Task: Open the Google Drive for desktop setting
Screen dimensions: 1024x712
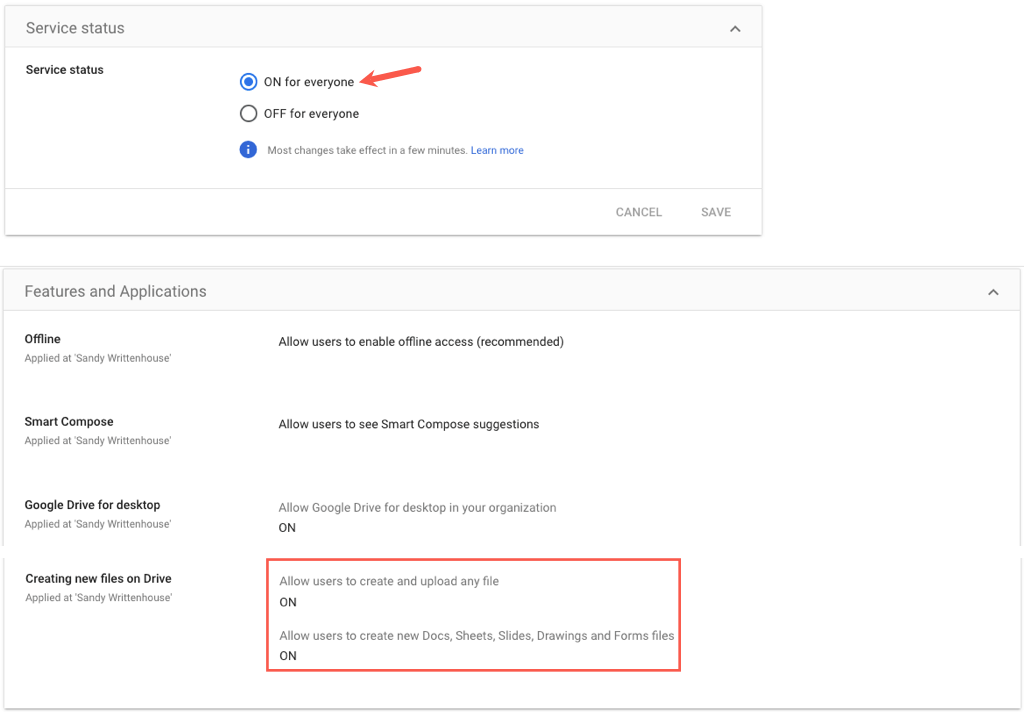Action: click(92, 505)
